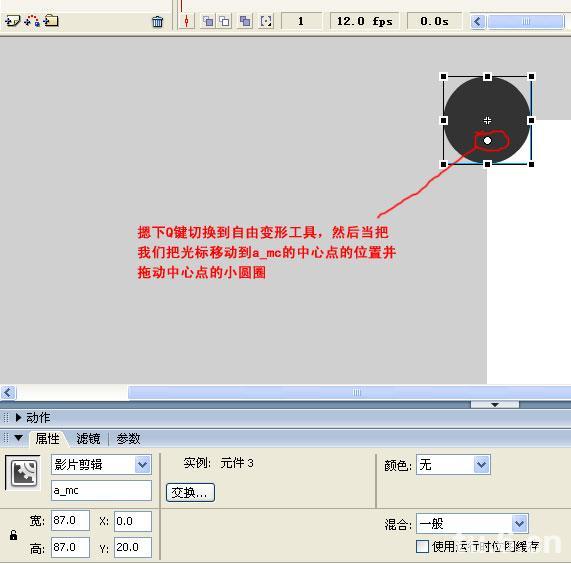This screenshot has height=564, width=571.
Task: Enable use runtime bitmap caching checkbox
Action: pos(422,546)
